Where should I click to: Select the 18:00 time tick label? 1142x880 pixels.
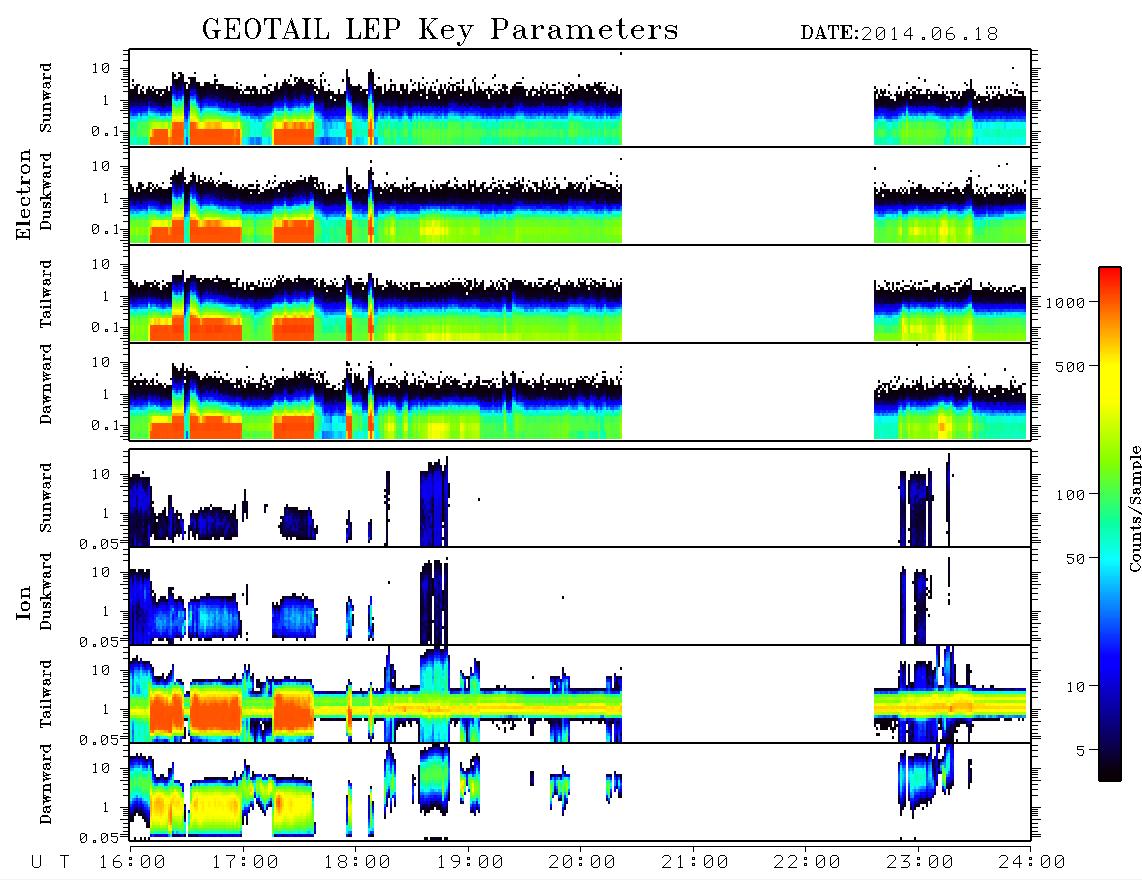[x=357, y=862]
